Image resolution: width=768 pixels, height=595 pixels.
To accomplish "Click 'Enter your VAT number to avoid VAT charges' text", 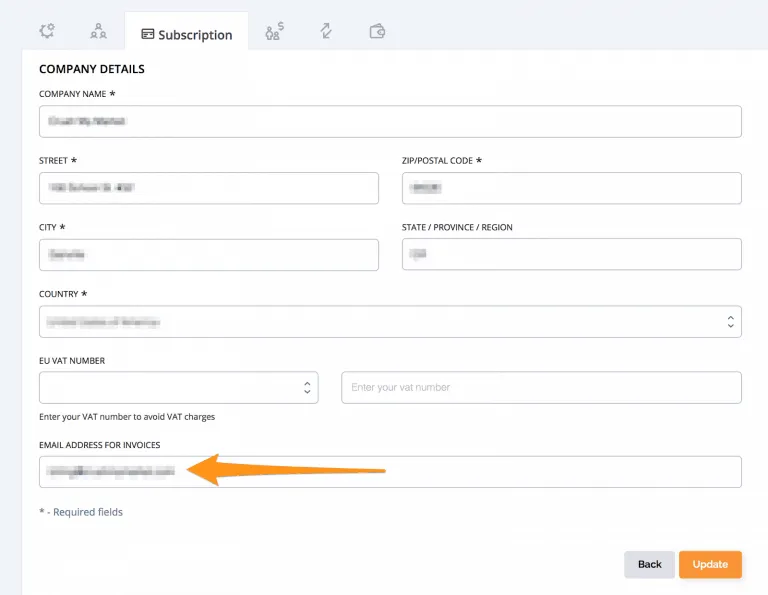I will (x=127, y=417).
